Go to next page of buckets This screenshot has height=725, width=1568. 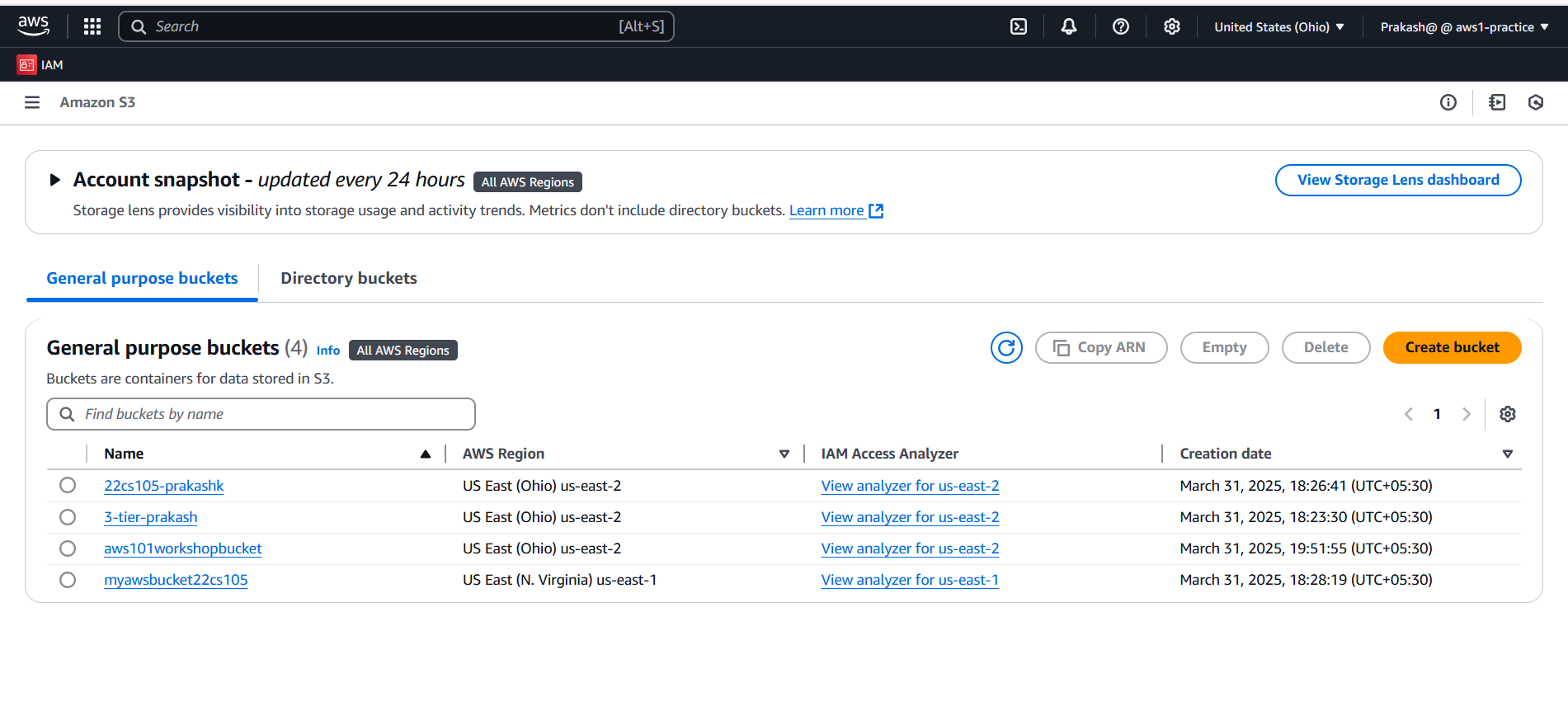point(1467,414)
